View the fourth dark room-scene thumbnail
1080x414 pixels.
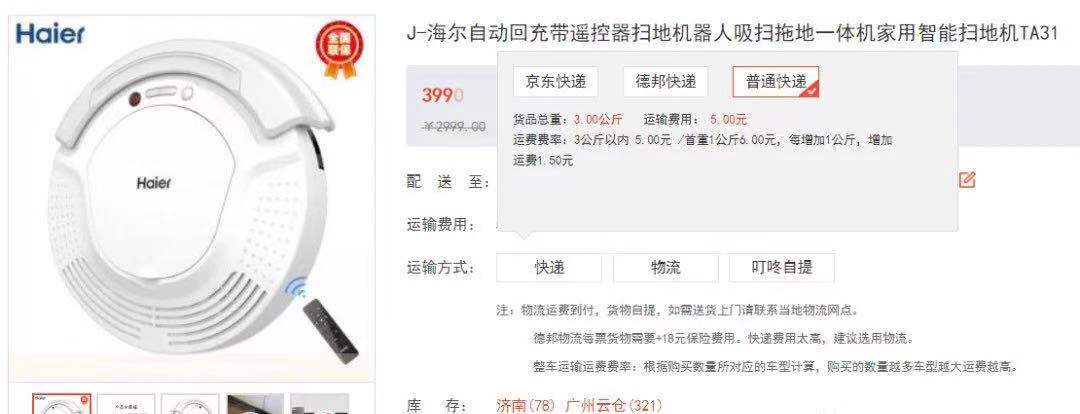coord(255,404)
